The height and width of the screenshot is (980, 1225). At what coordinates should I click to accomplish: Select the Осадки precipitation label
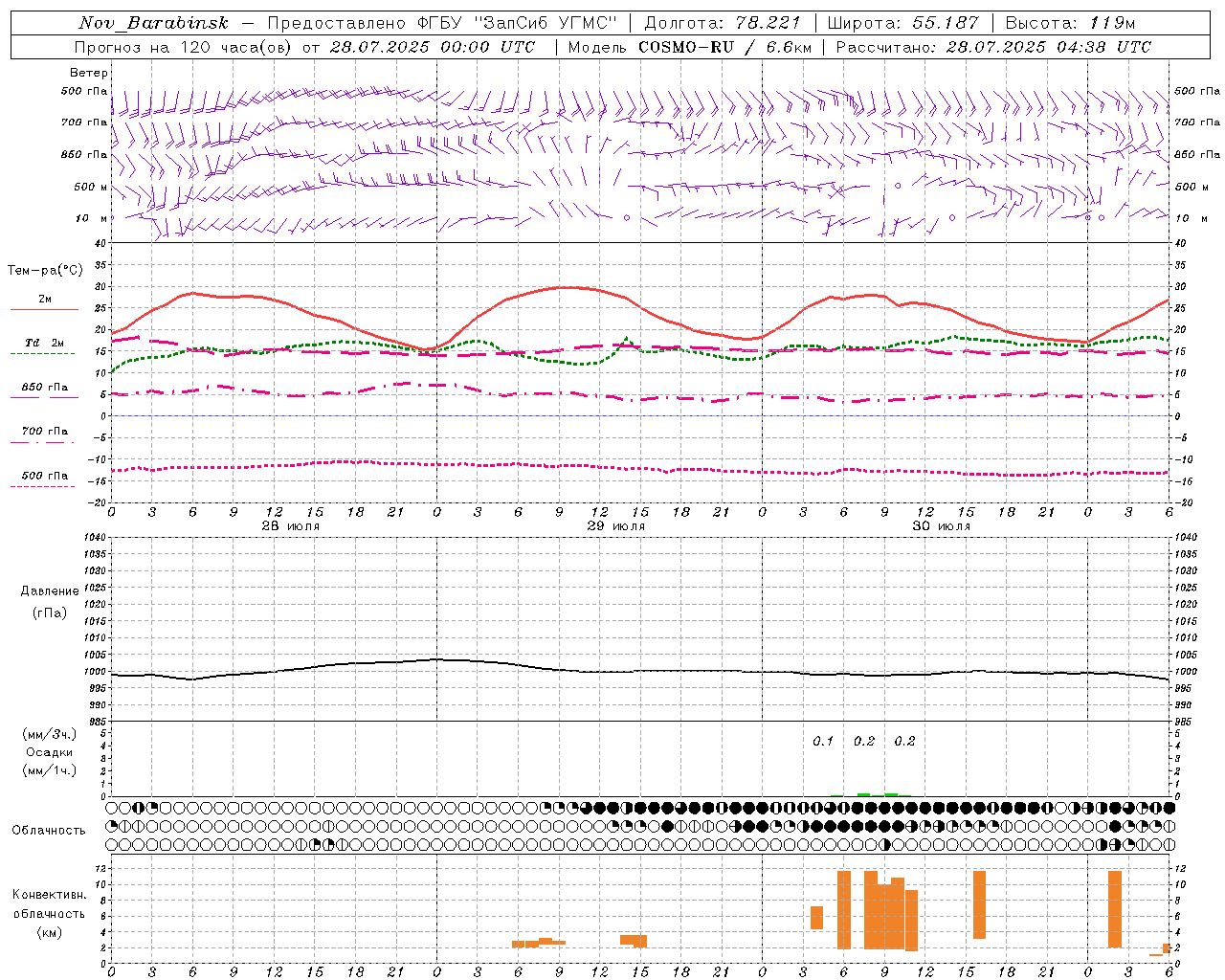(49, 752)
